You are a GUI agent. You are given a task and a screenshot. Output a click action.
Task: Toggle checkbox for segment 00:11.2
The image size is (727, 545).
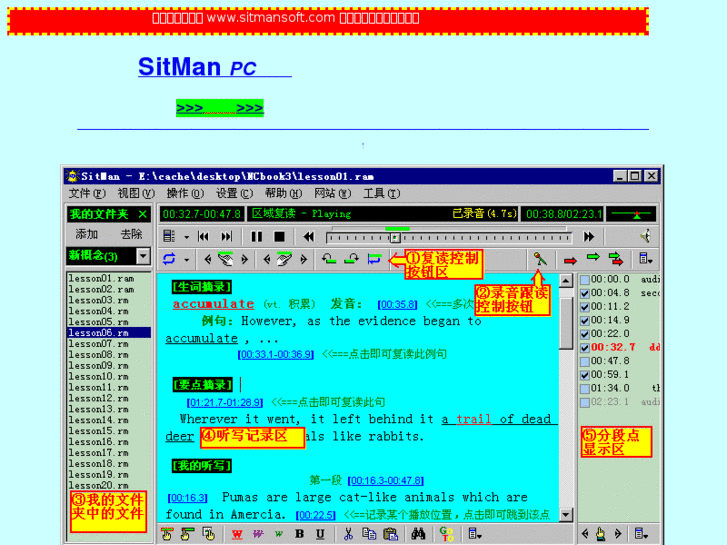(x=585, y=307)
